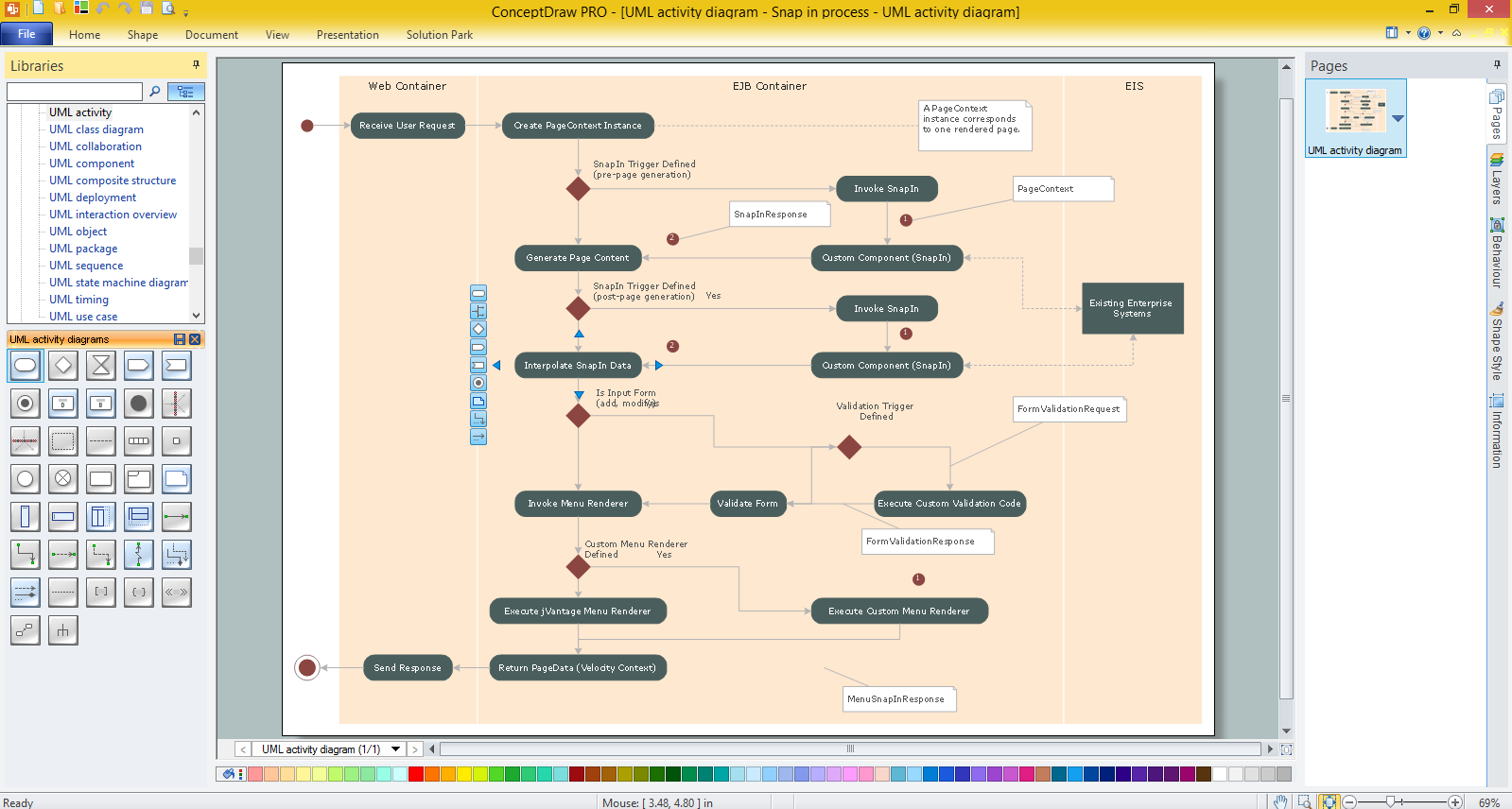Open the Behaviour side panel tab

click(1497, 252)
